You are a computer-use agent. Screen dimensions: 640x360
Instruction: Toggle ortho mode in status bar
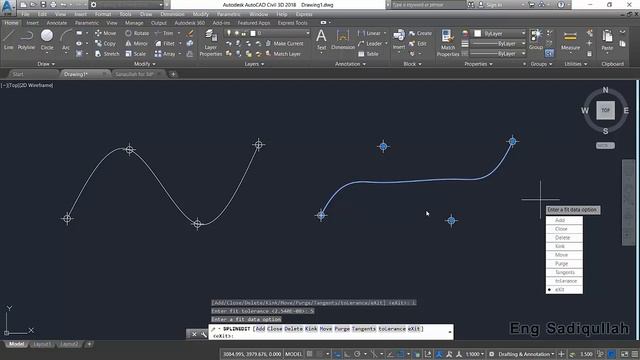pos(347,354)
